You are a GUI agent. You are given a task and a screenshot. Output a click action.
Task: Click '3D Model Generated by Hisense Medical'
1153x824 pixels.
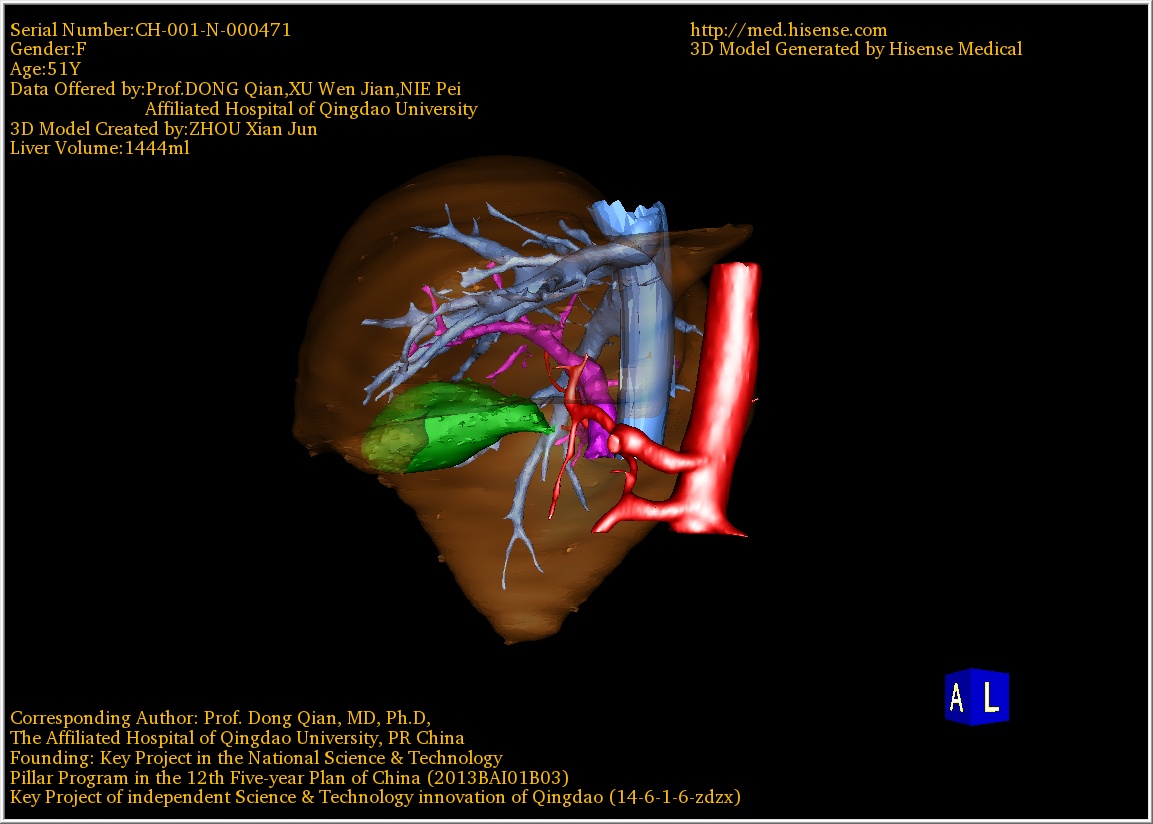pos(856,49)
